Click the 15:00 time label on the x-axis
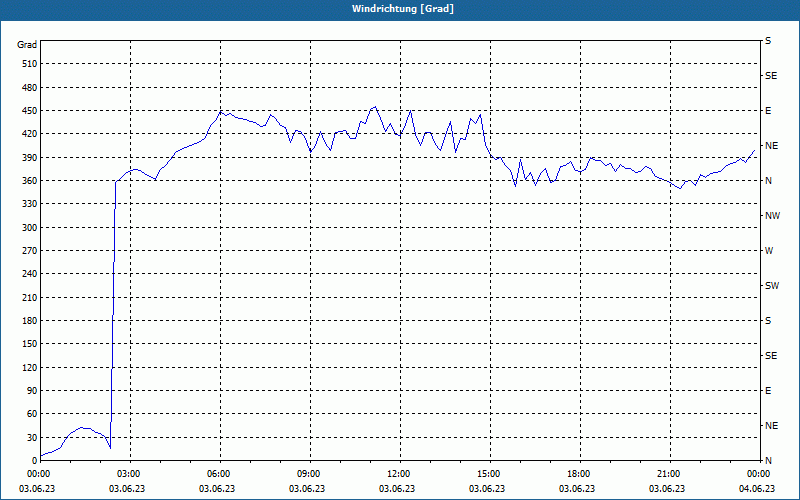Viewport: 800px width, 500px height. 490,474
